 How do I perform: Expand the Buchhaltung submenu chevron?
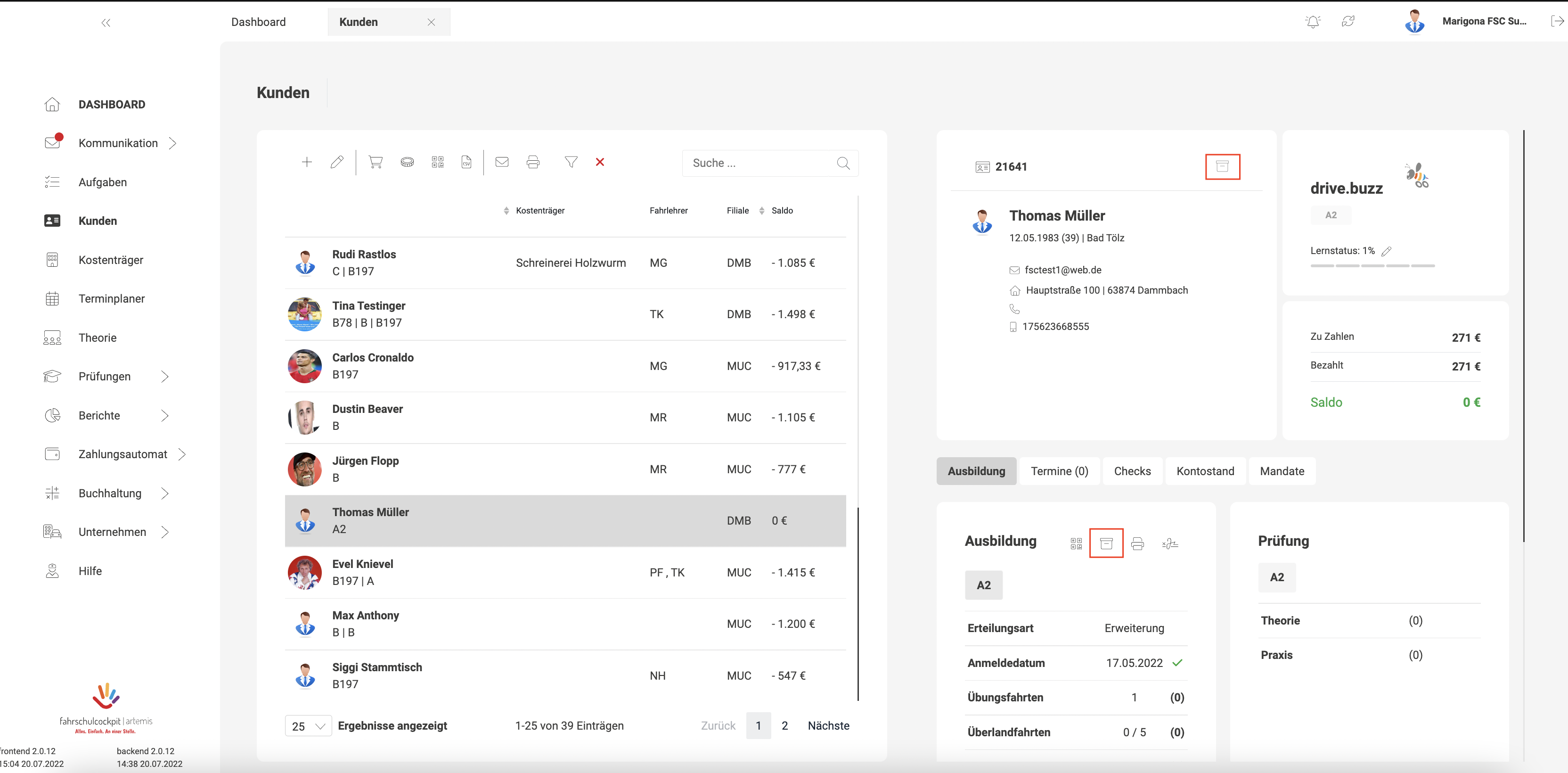[x=164, y=493]
